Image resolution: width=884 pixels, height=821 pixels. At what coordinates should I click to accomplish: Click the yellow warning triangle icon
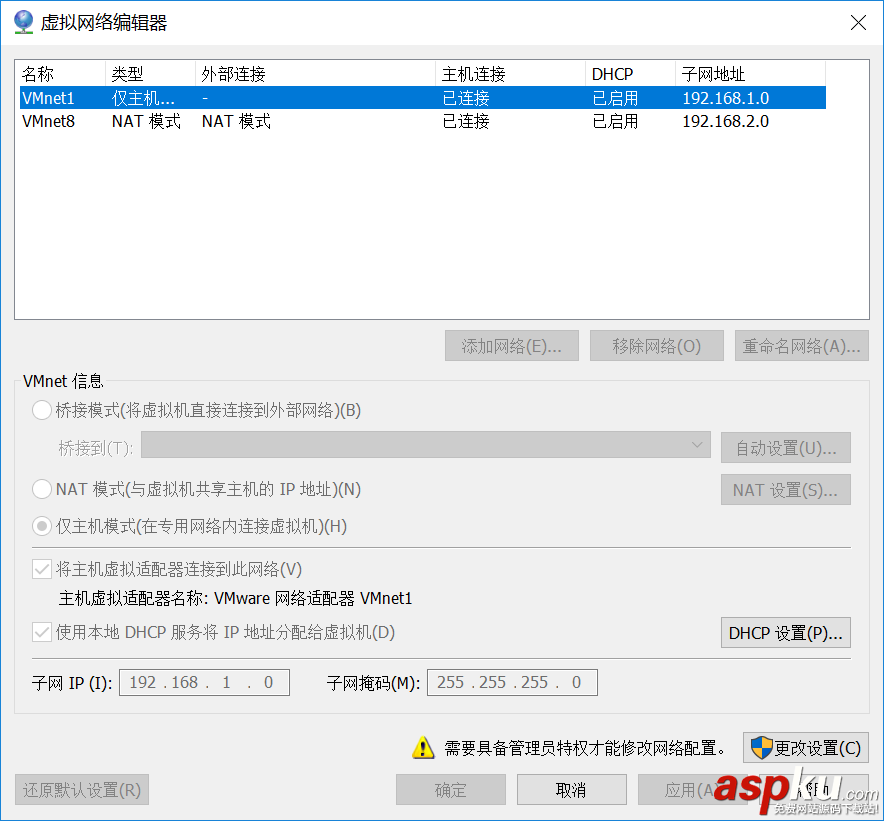point(423,748)
